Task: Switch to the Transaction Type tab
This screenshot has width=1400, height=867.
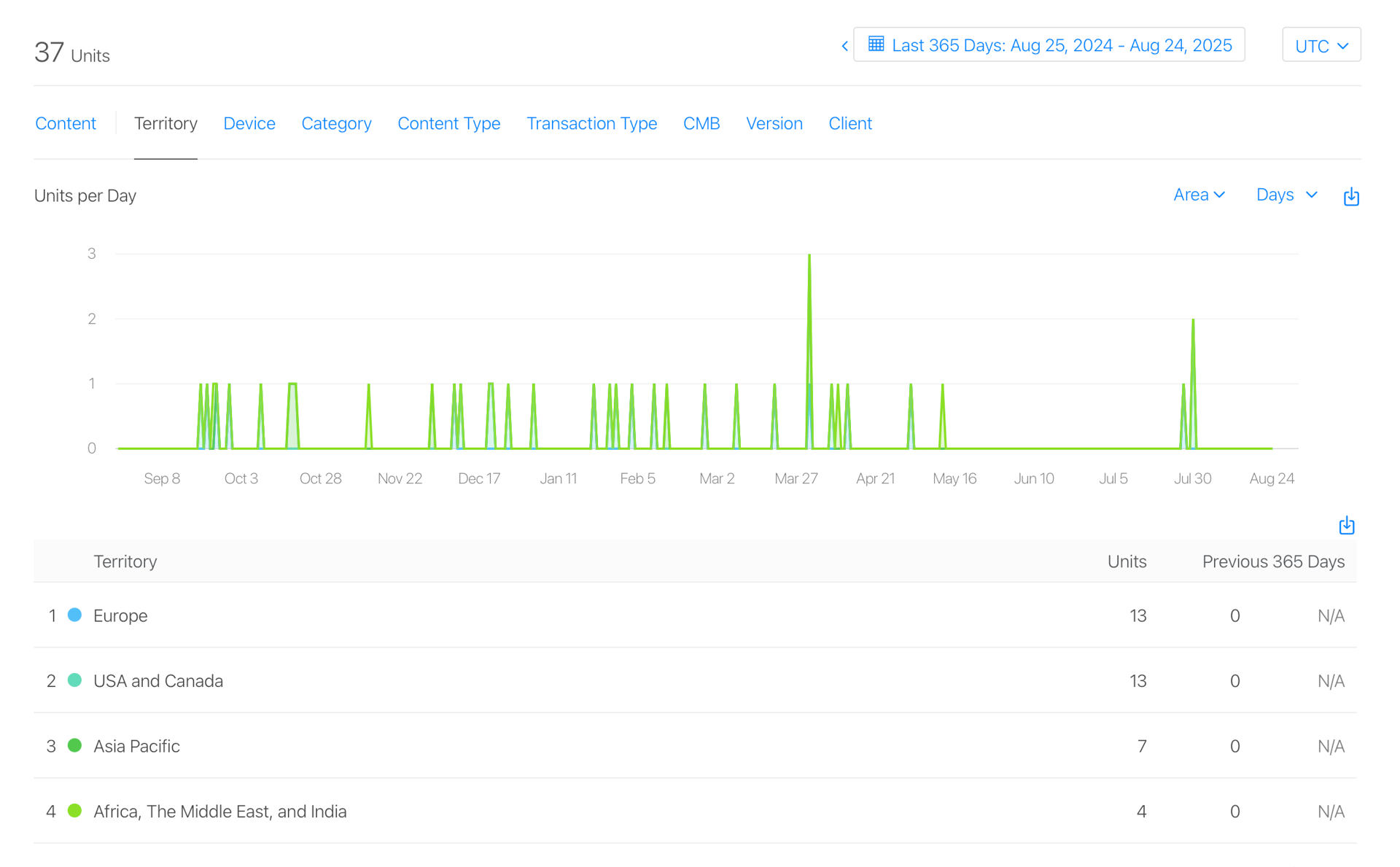Action: point(591,123)
